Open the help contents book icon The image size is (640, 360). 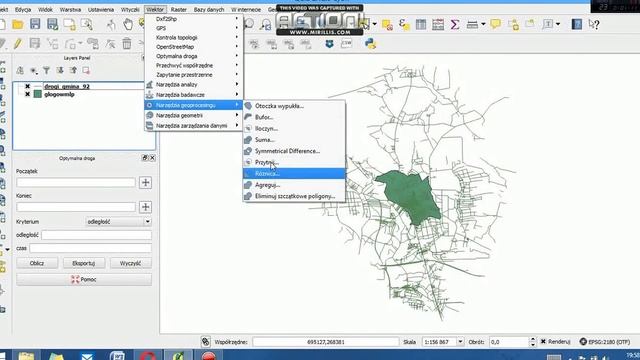pos(576,24)
